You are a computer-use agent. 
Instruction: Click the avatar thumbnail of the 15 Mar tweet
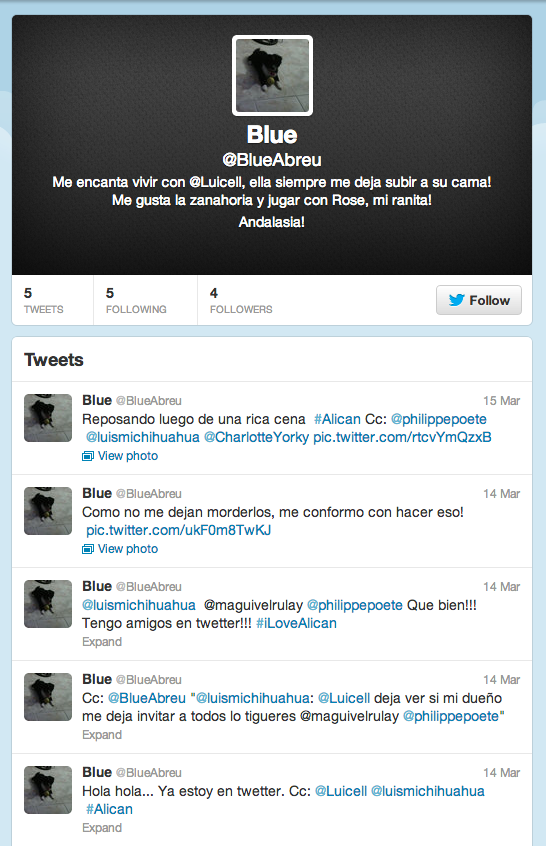(48, 418)
